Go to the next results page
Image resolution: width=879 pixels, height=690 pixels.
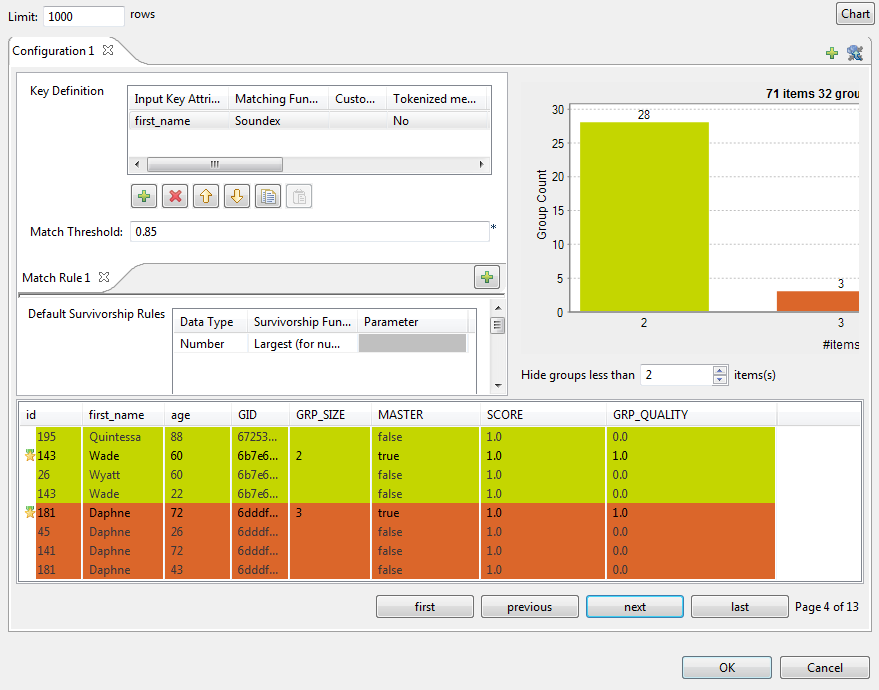pyautogui.click(x=634, y=607)
